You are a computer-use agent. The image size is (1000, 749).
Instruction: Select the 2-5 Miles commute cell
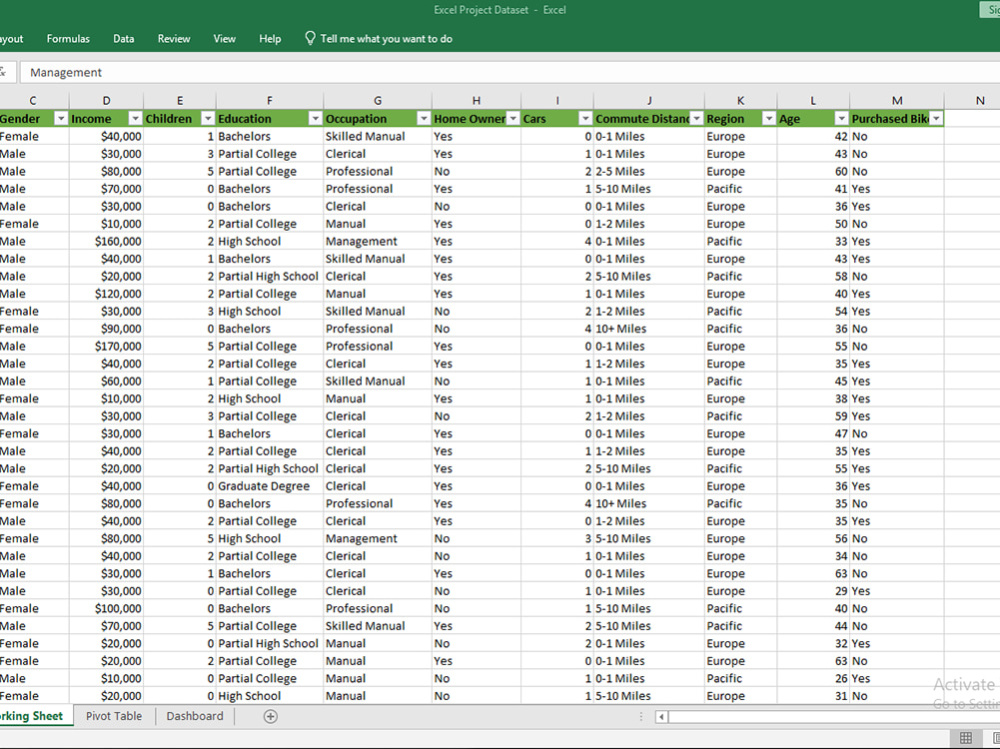649,172
